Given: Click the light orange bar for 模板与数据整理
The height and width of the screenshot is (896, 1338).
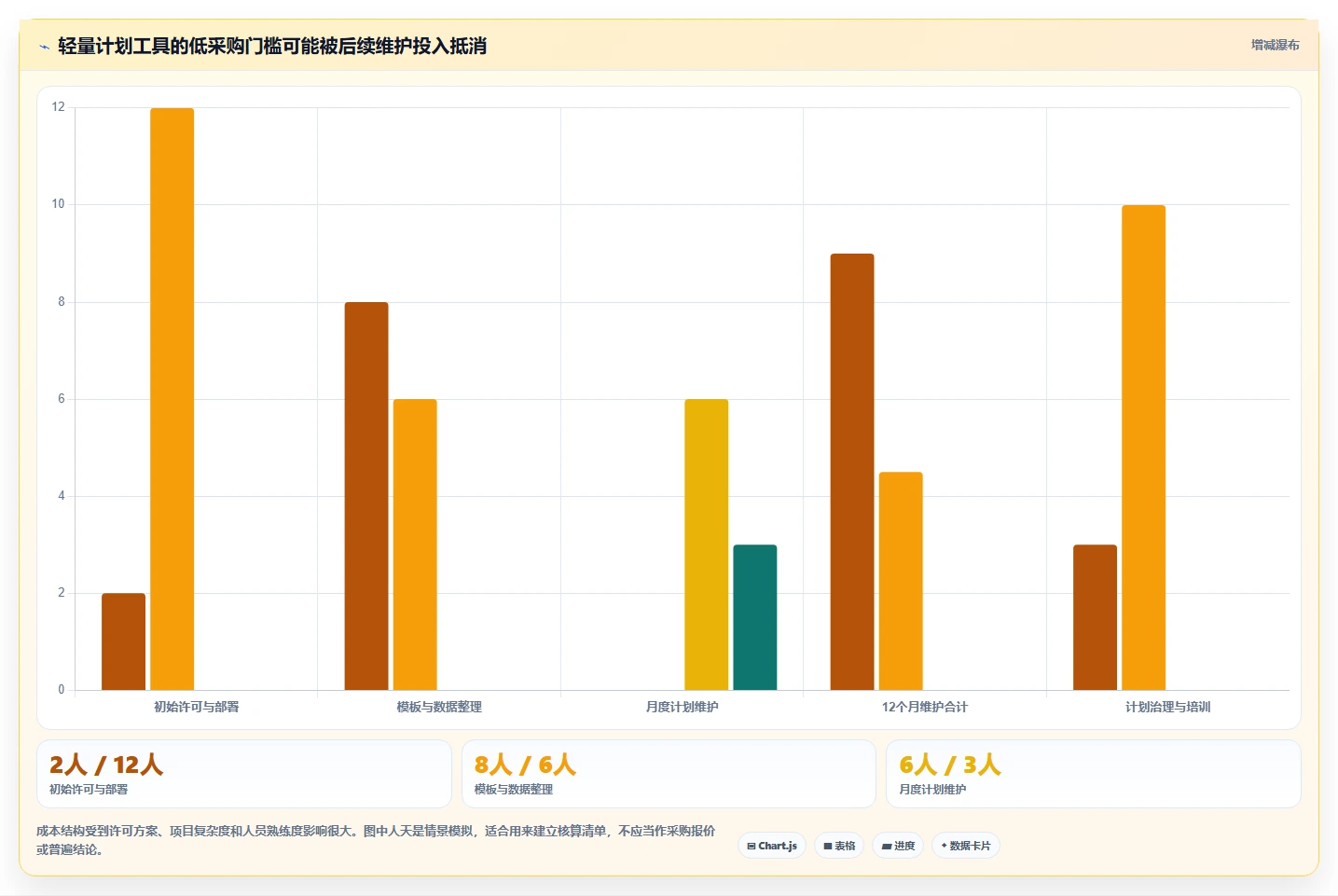Looking at the screenshot, I should point(415,544).
